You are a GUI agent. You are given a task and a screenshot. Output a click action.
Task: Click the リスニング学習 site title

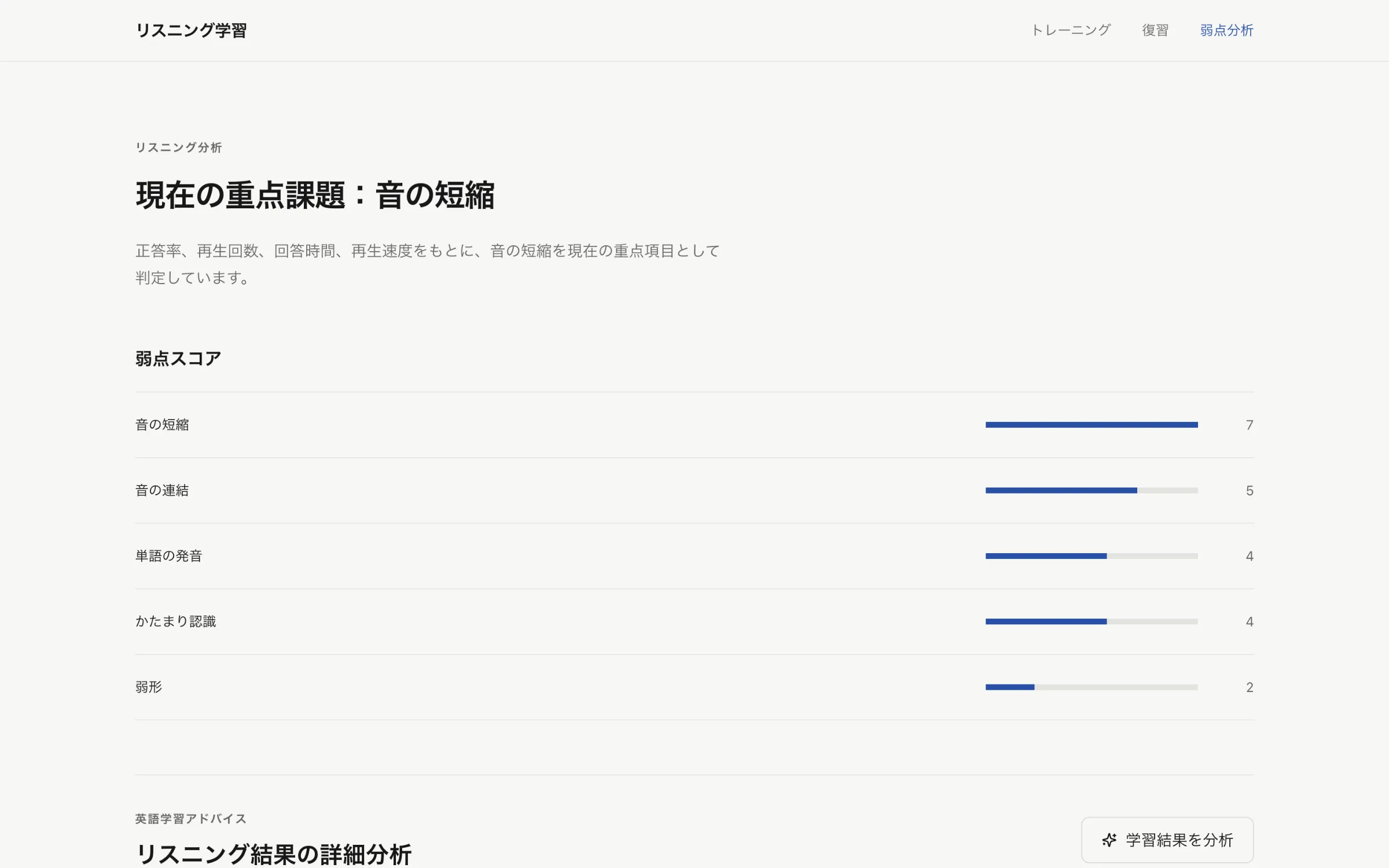pyautogui.click(x=192, y=30)
